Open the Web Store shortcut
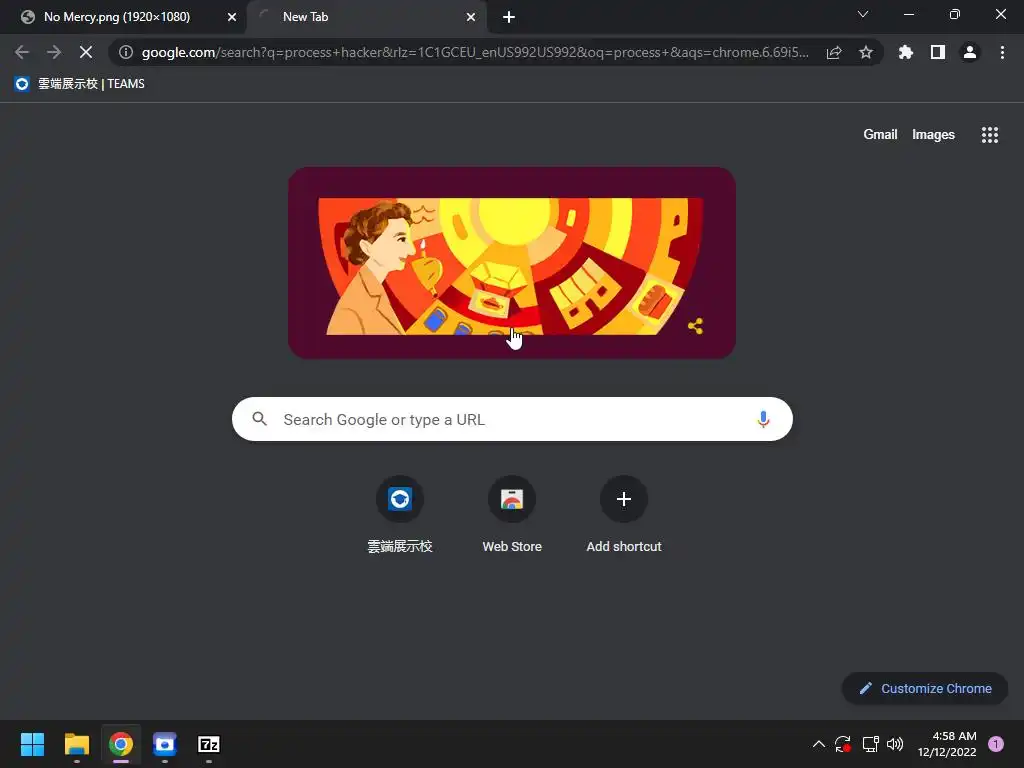 tap(512, 515)
